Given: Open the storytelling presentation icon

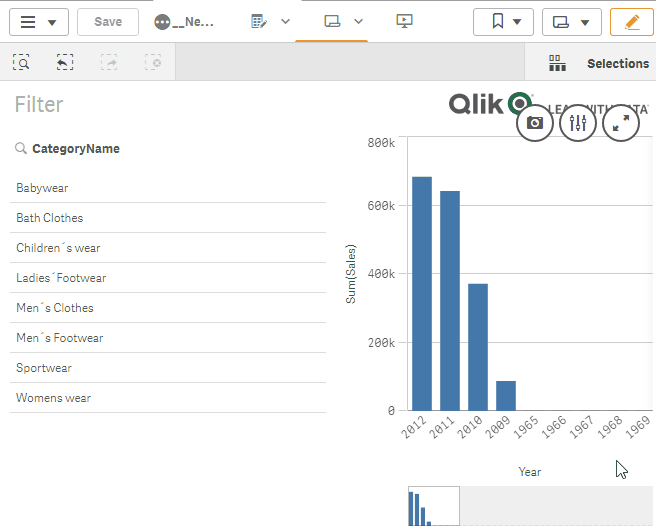Looking at the screenshot, I should pos(405,21).
